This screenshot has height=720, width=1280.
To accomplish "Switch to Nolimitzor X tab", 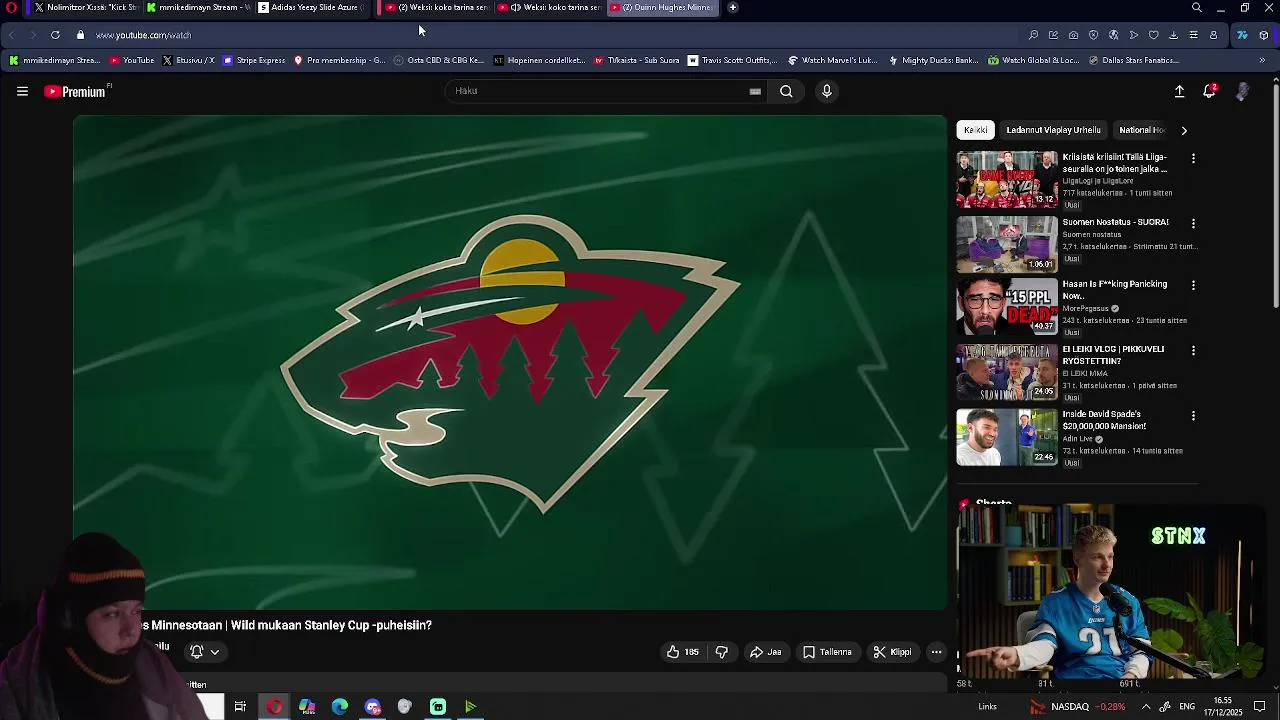I will pyautogui.click(x=86, y=7).
